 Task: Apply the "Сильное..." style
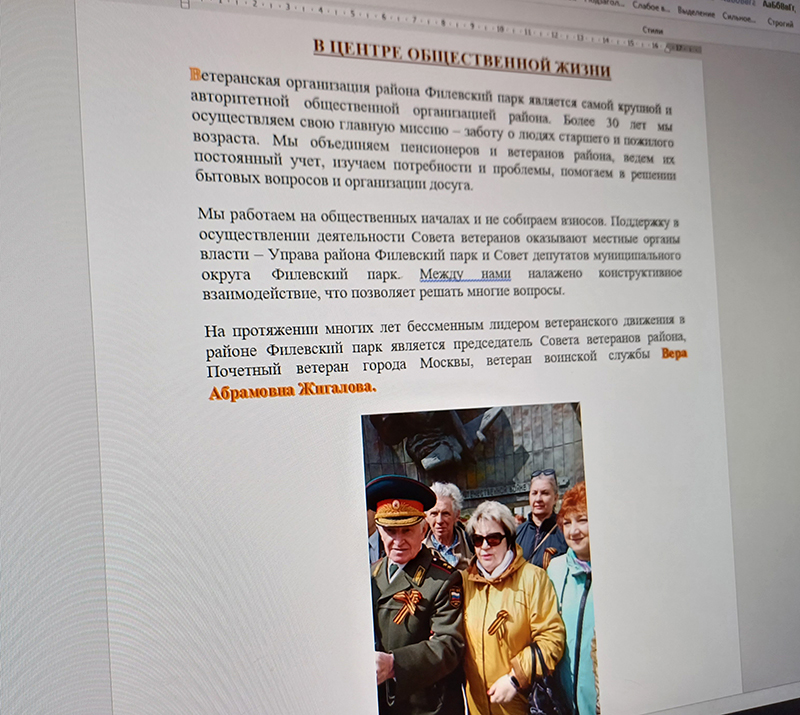pos(739,17)
